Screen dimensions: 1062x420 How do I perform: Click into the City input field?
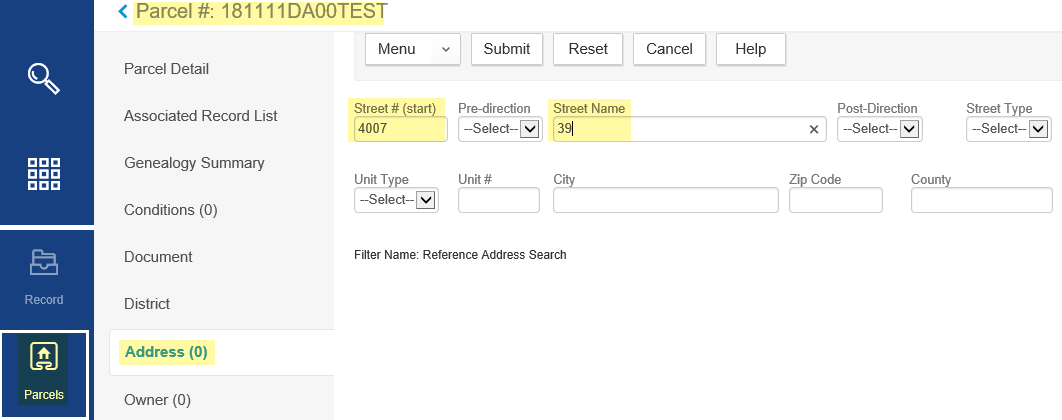point(665,200)
